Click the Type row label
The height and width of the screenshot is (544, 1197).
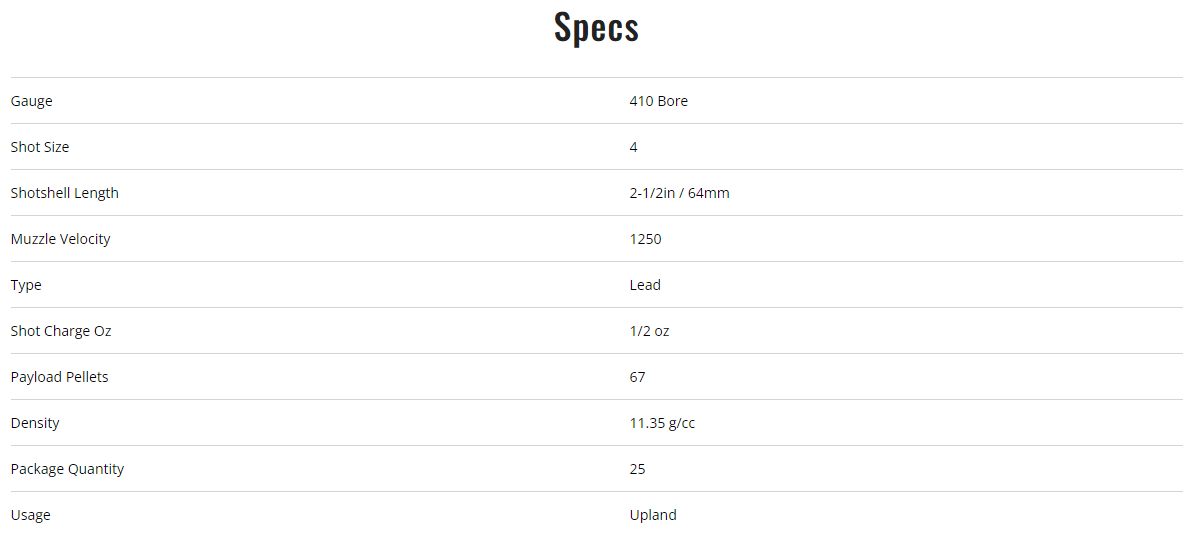pyautogui.click(x=26, y=285)
